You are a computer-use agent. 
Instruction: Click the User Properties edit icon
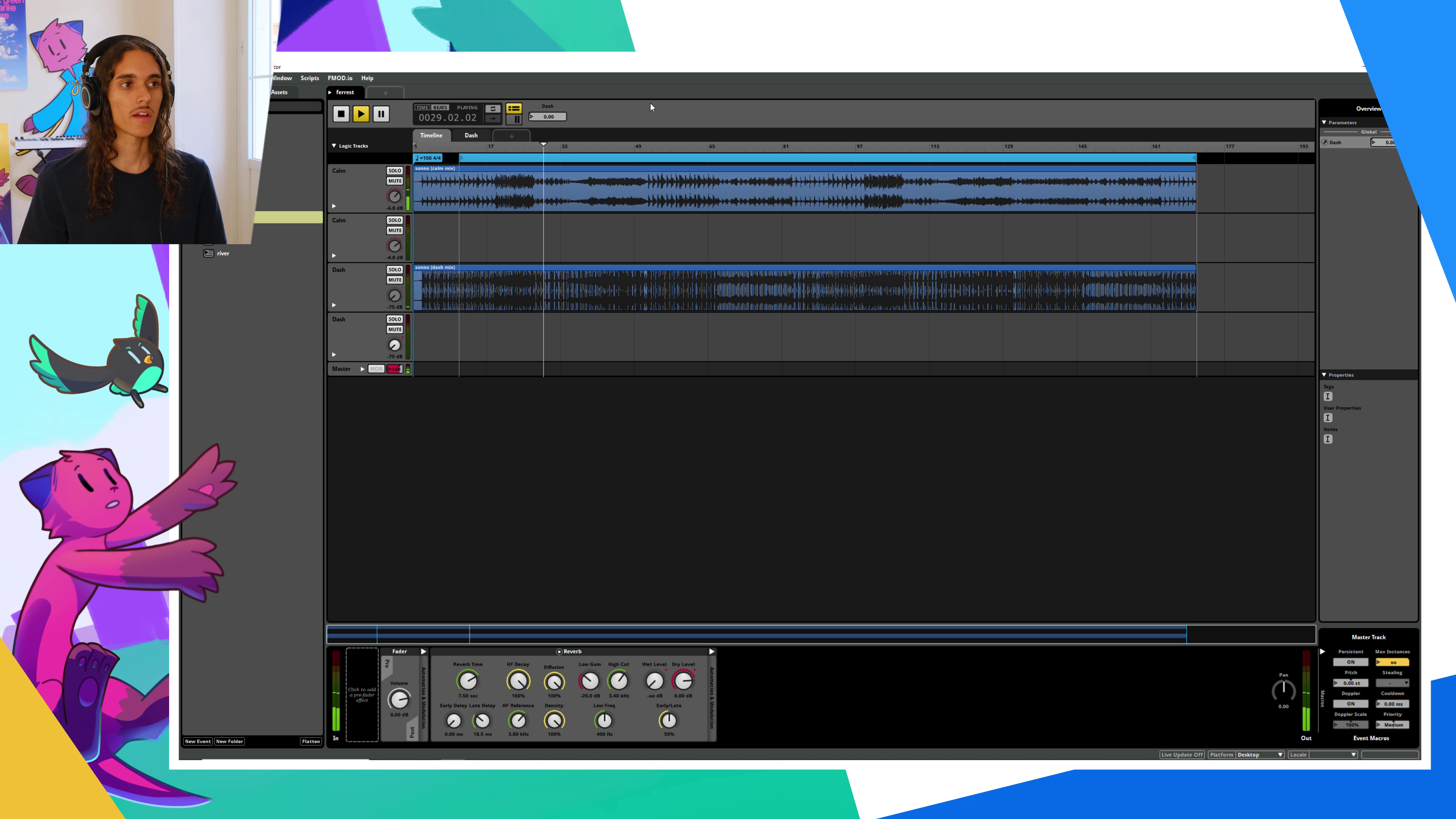pos(1328,418)
